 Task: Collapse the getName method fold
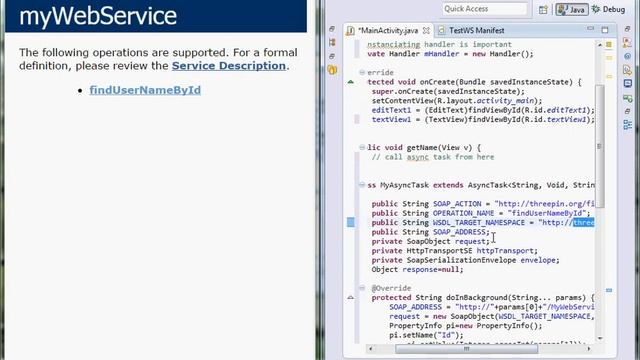point(362,147)
